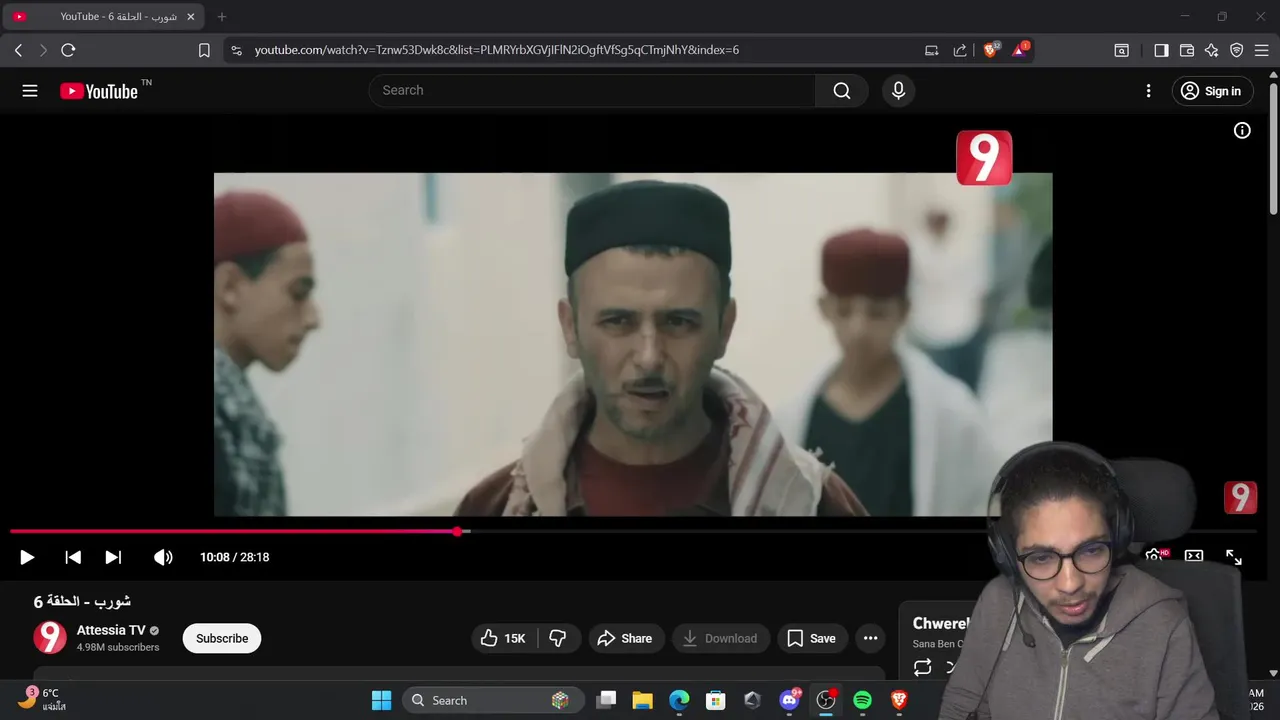Image resolution: width=1280 pixels, height=720 pixels.
Task: Open Microsoft Edge from the taskbar
Action: [x=679, y=700]
